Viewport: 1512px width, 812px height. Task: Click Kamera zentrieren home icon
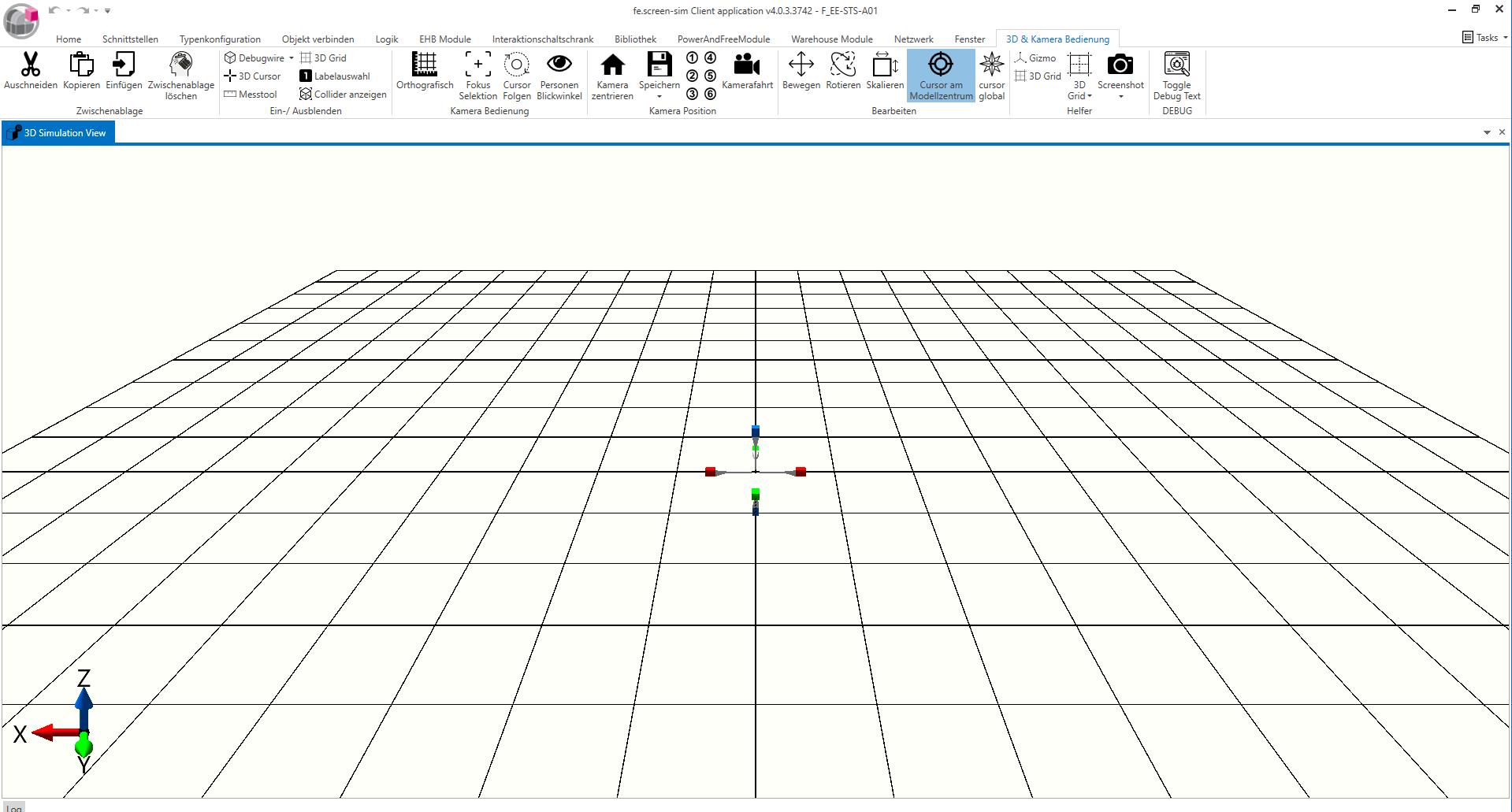tap(612, 65)
